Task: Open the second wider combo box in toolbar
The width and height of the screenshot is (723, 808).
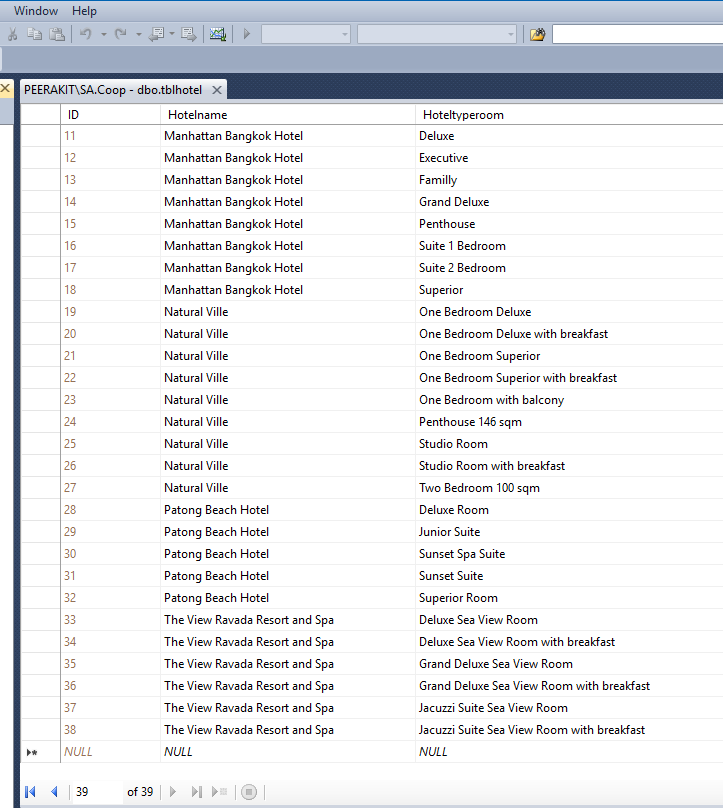Action: coord(437,35)
